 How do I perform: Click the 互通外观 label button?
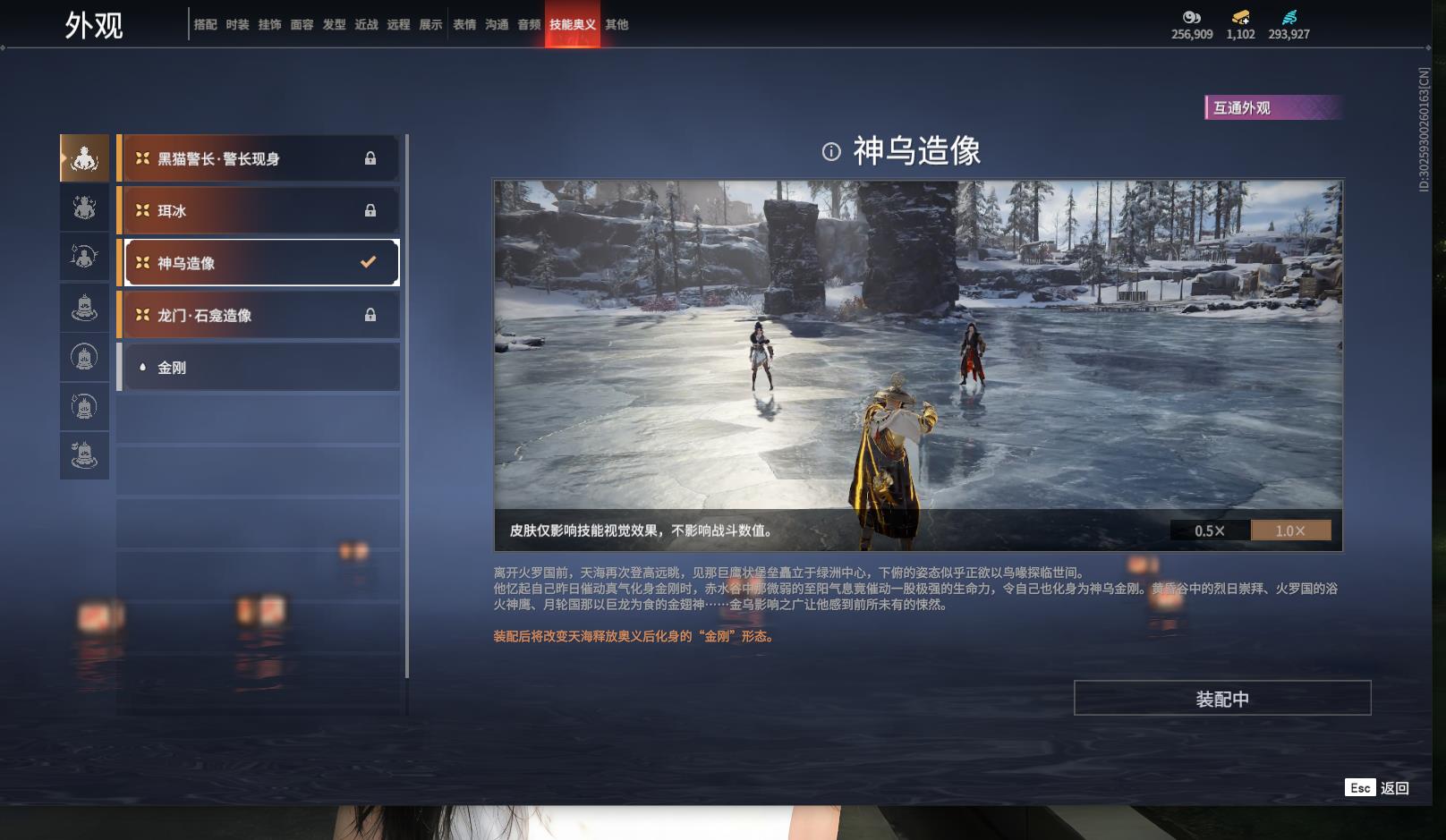(x=1272, y=107)
